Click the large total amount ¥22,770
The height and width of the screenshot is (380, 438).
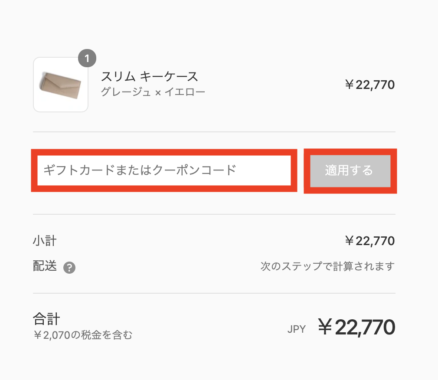click(356, 327)
